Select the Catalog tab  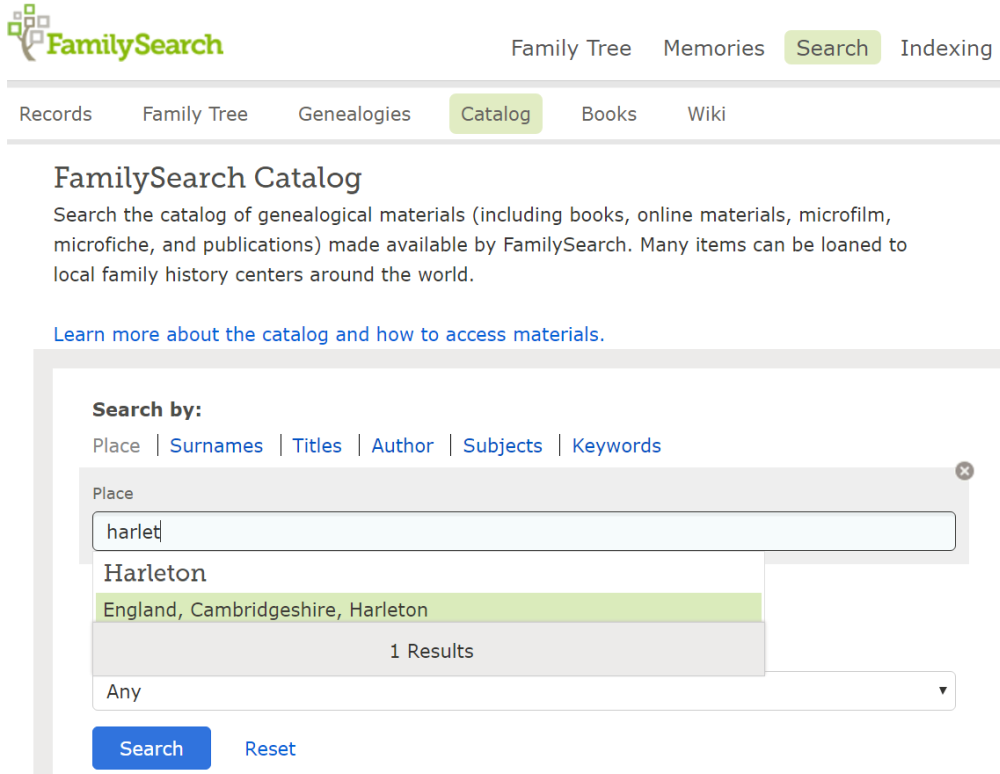495,114
